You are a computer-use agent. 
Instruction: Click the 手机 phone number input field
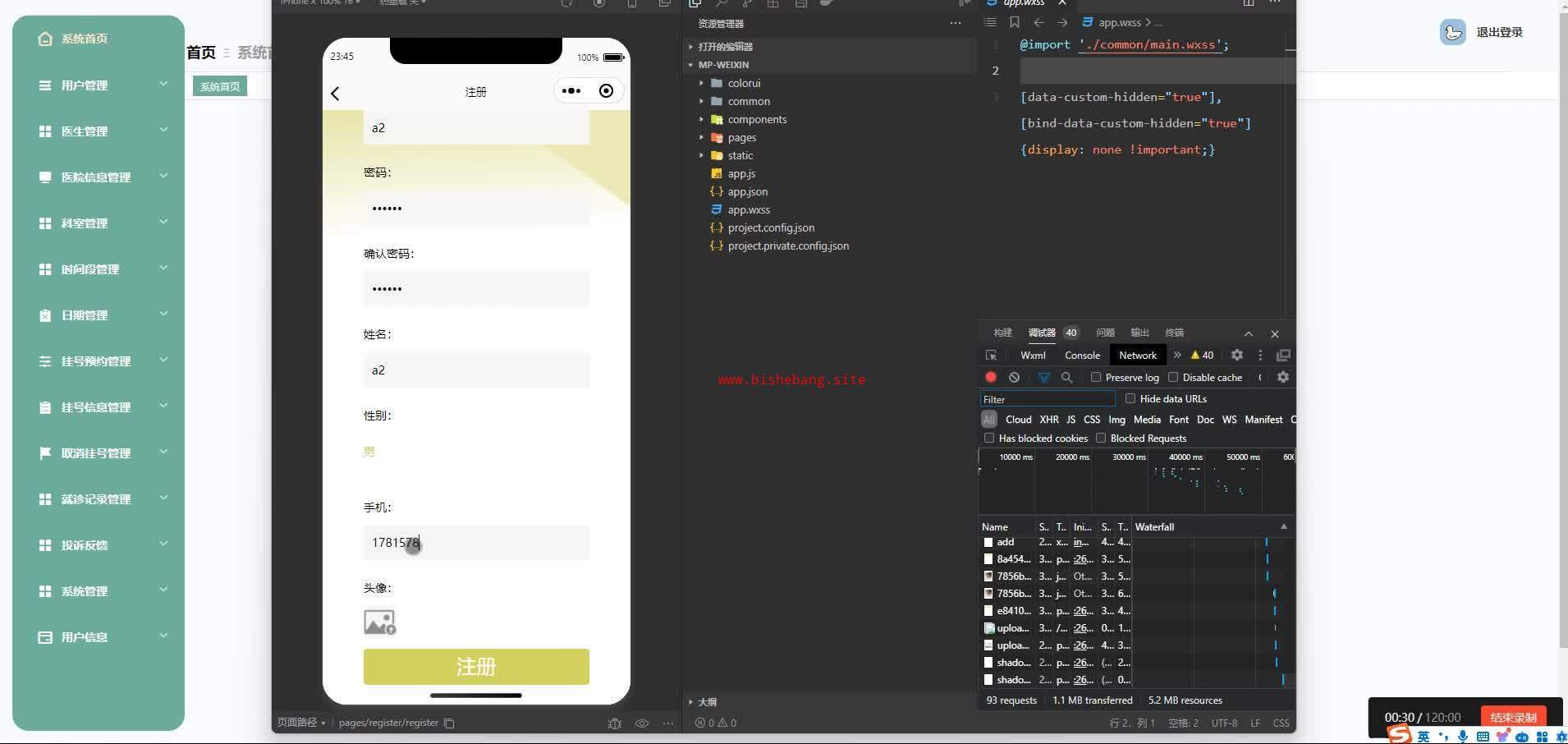(476, 543)
